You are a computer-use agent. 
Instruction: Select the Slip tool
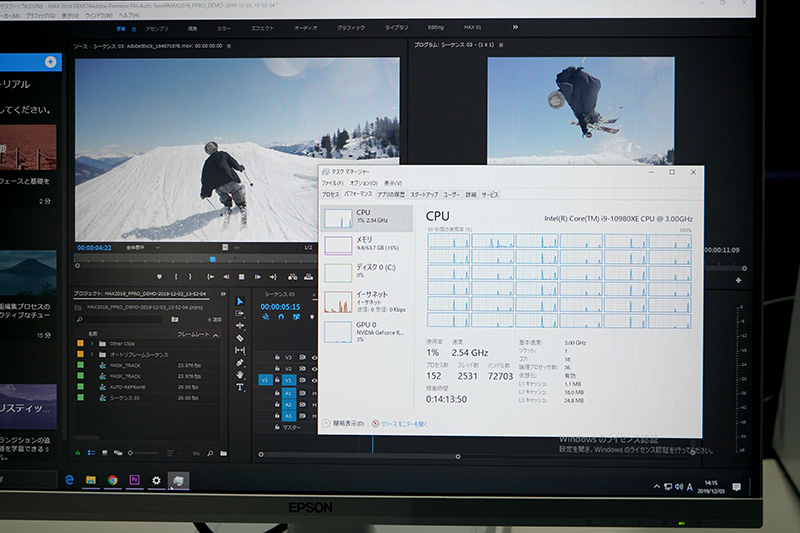pos(240,350)
